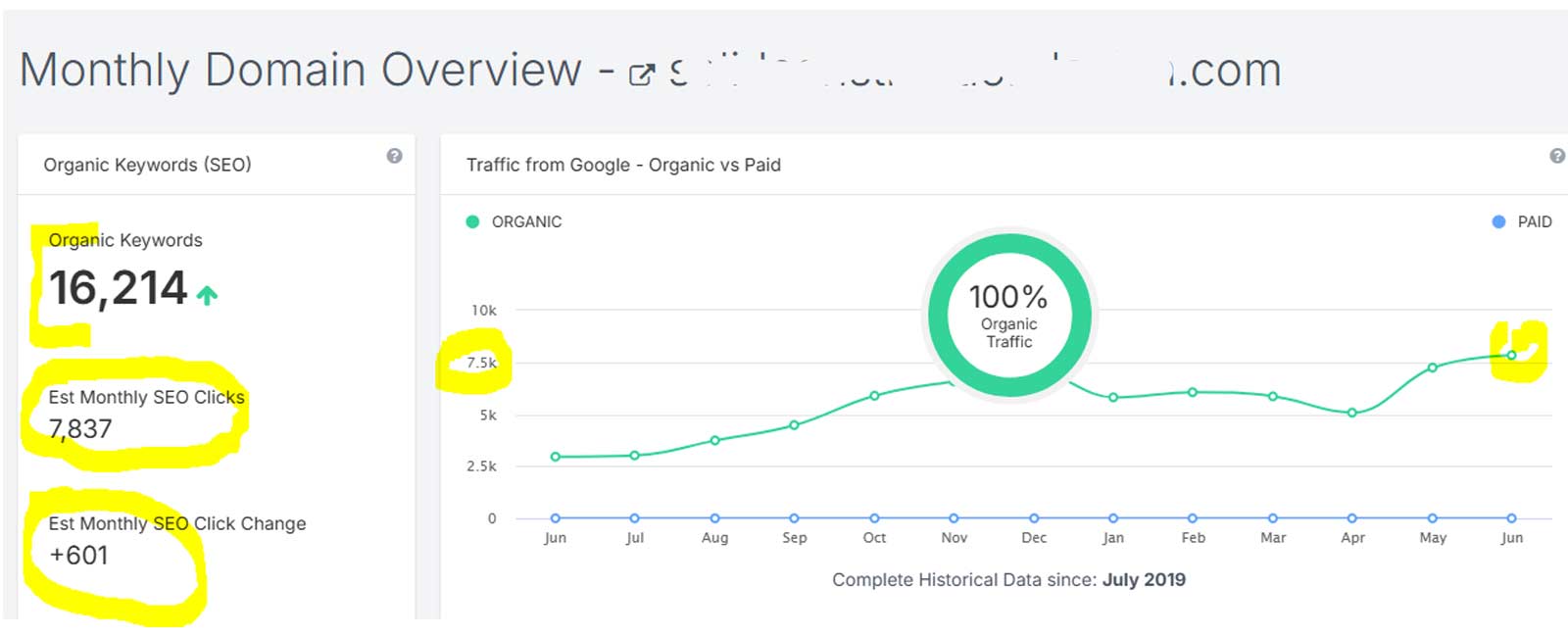Image resolution: width=1568 pixels, height=636 pixels.
Task: Select the organic data point for Oct
Action: 874,396
